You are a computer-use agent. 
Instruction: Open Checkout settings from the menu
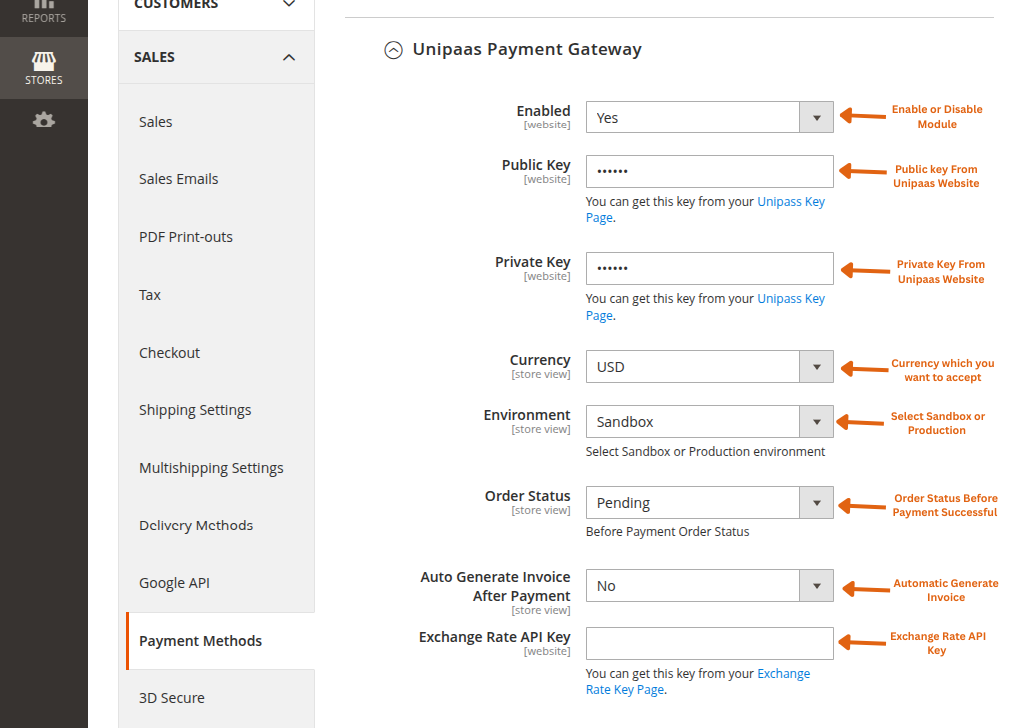[x=169, y=352]
